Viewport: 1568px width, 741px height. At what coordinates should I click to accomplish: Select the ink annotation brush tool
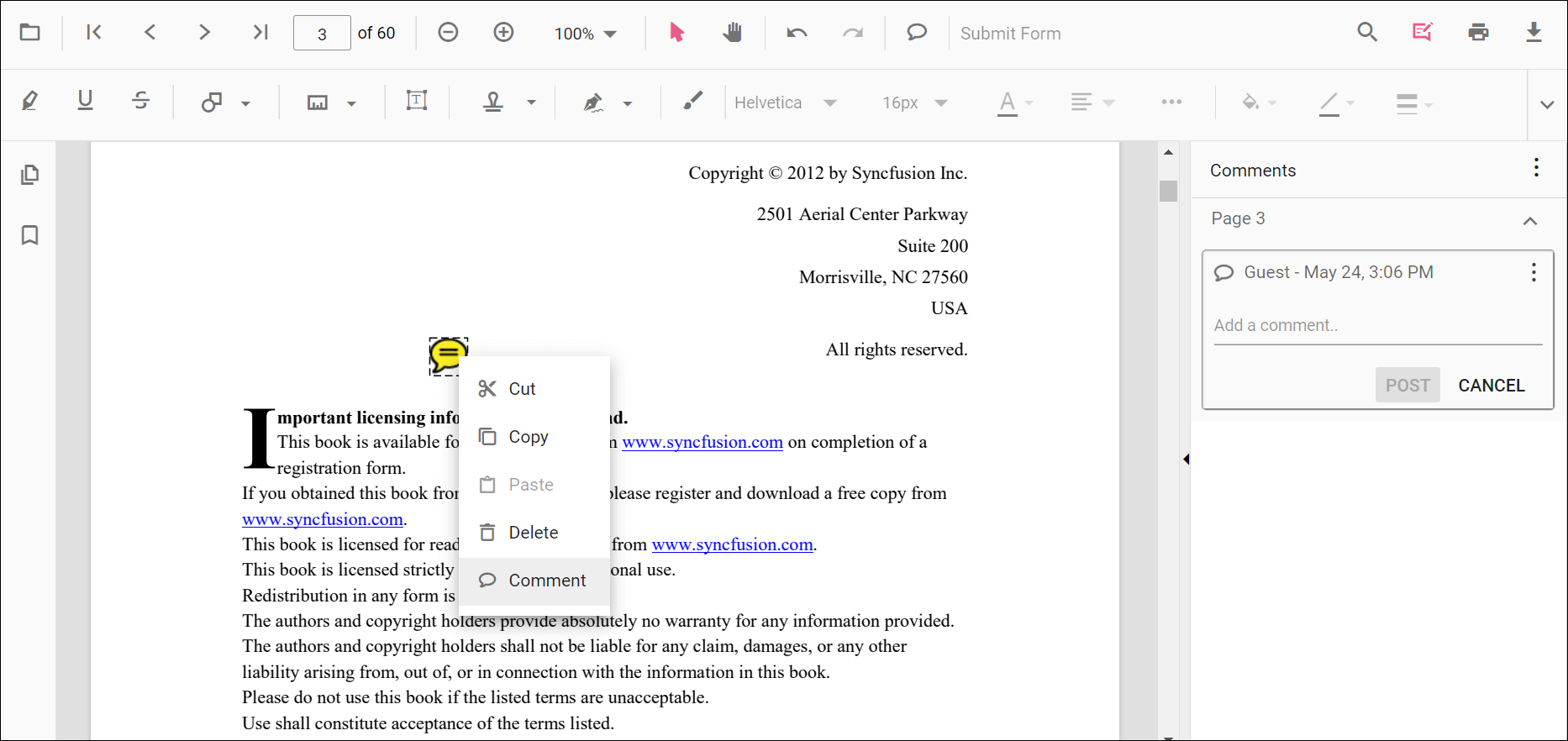(x=692, y=102)
